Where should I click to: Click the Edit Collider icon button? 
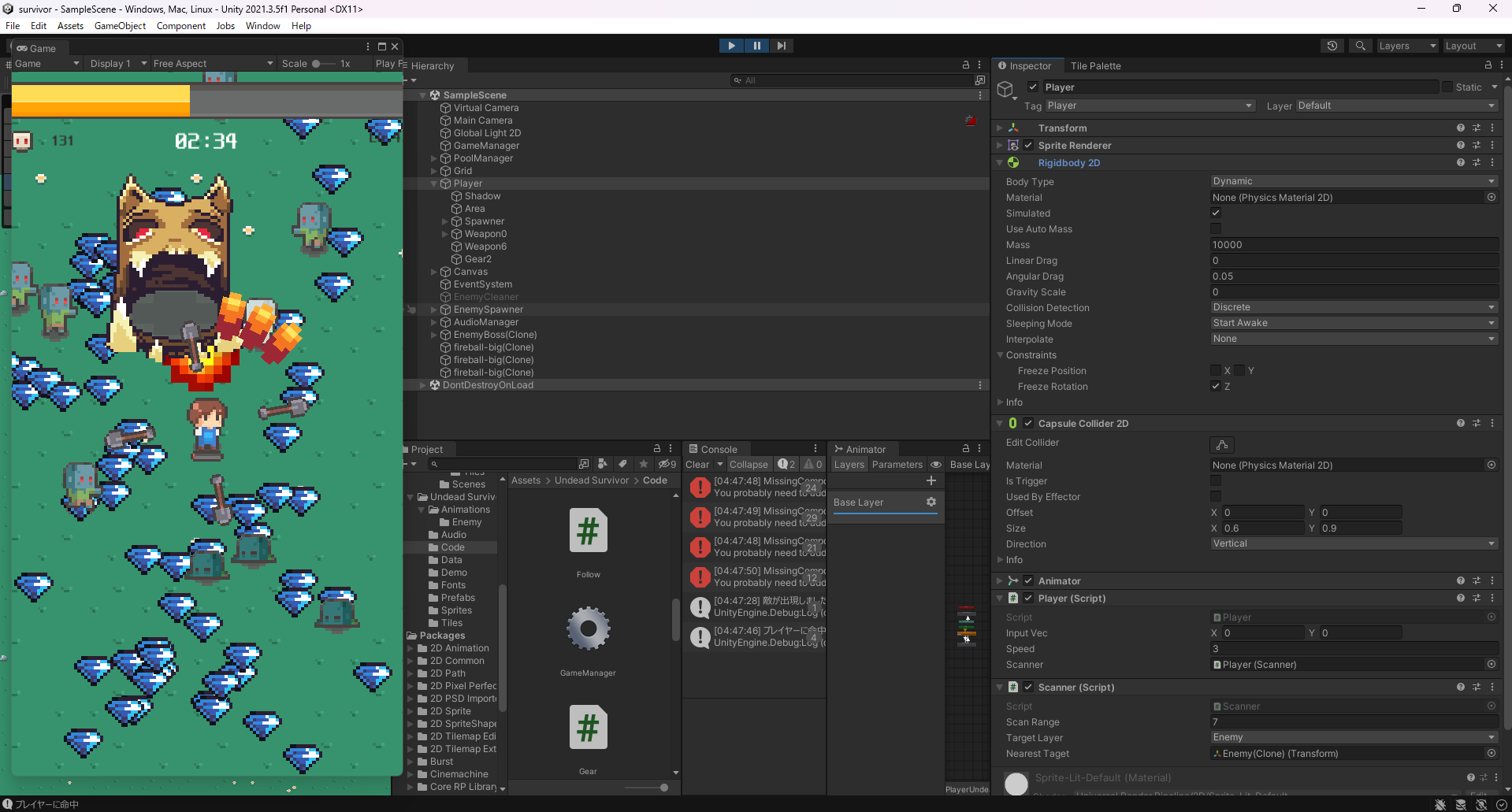click(1221, 445)
